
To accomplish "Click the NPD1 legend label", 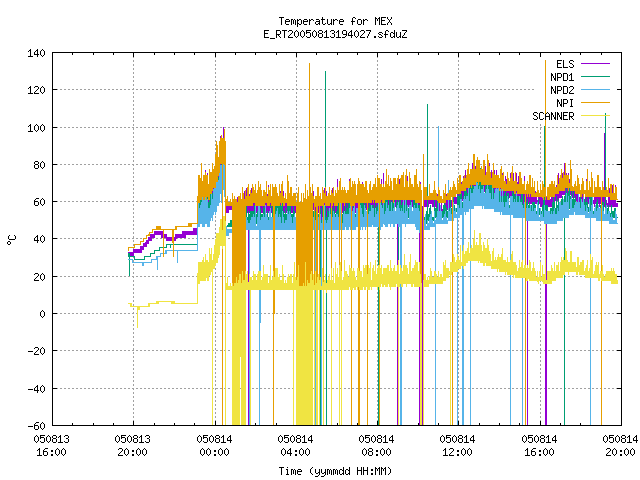I will (562, 77).
